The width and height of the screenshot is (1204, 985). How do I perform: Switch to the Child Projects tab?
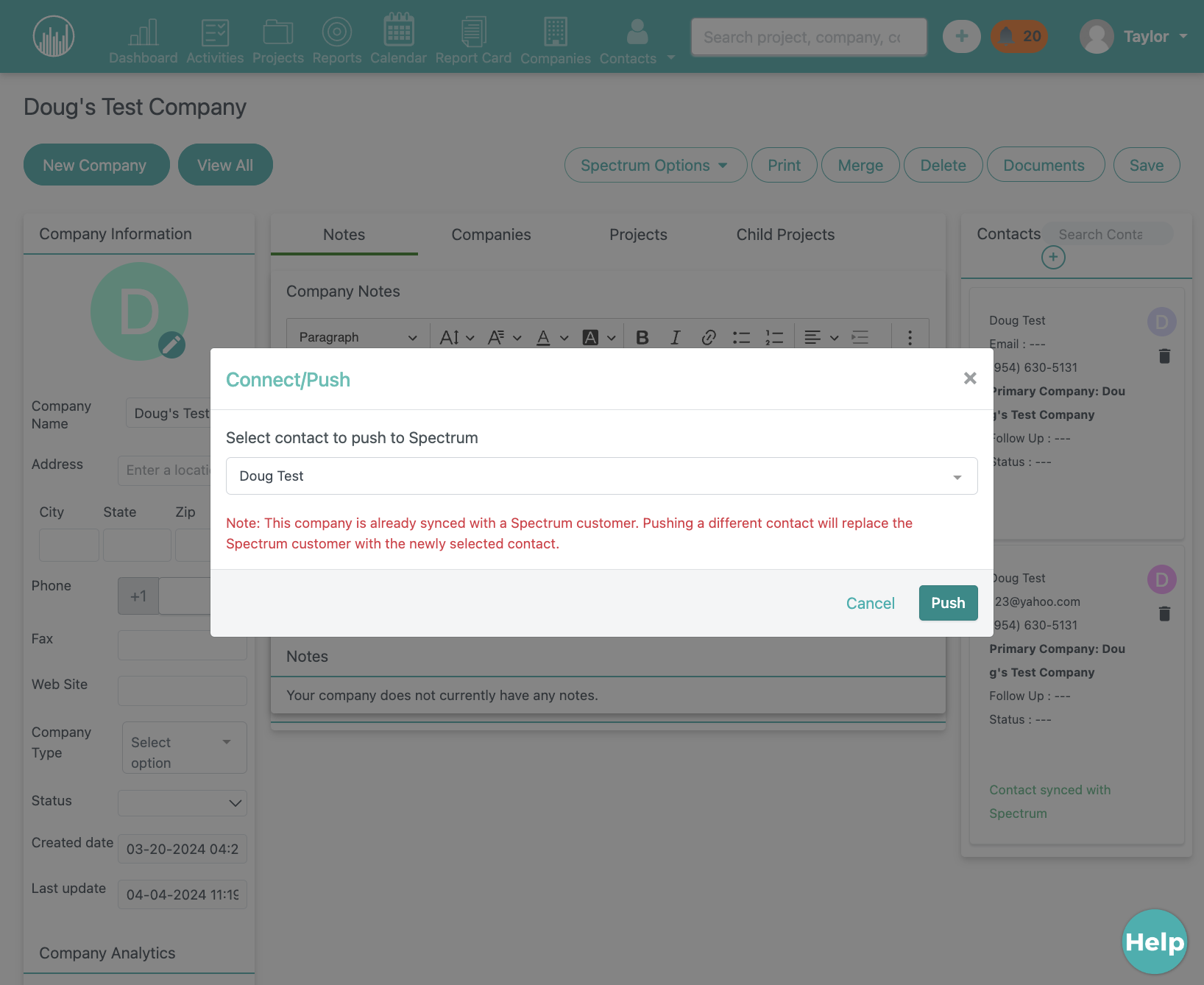click(x=785, y=235)
